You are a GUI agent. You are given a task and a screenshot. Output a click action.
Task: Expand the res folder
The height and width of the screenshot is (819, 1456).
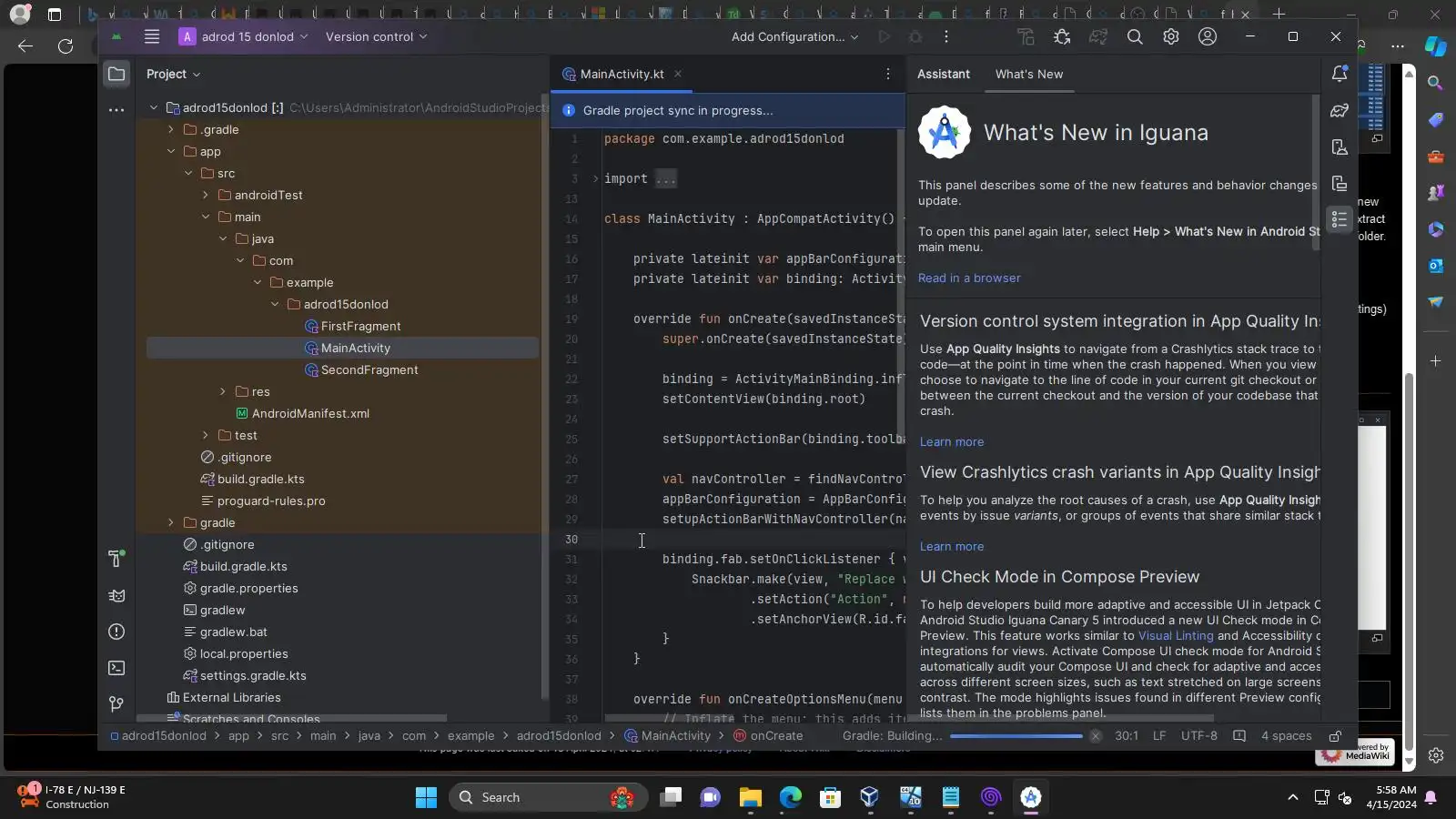223,392
